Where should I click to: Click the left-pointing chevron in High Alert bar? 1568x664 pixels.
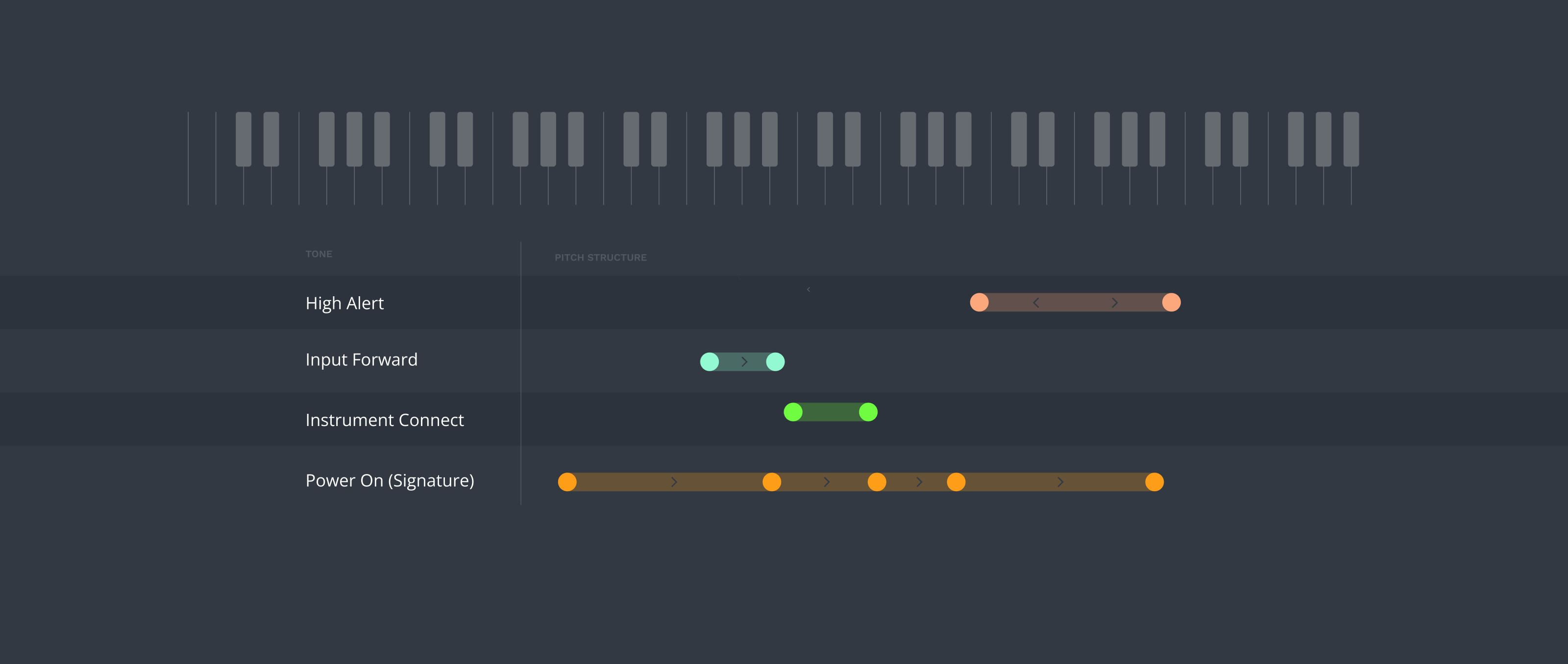pyautogui.click(x=1036, y=302)
